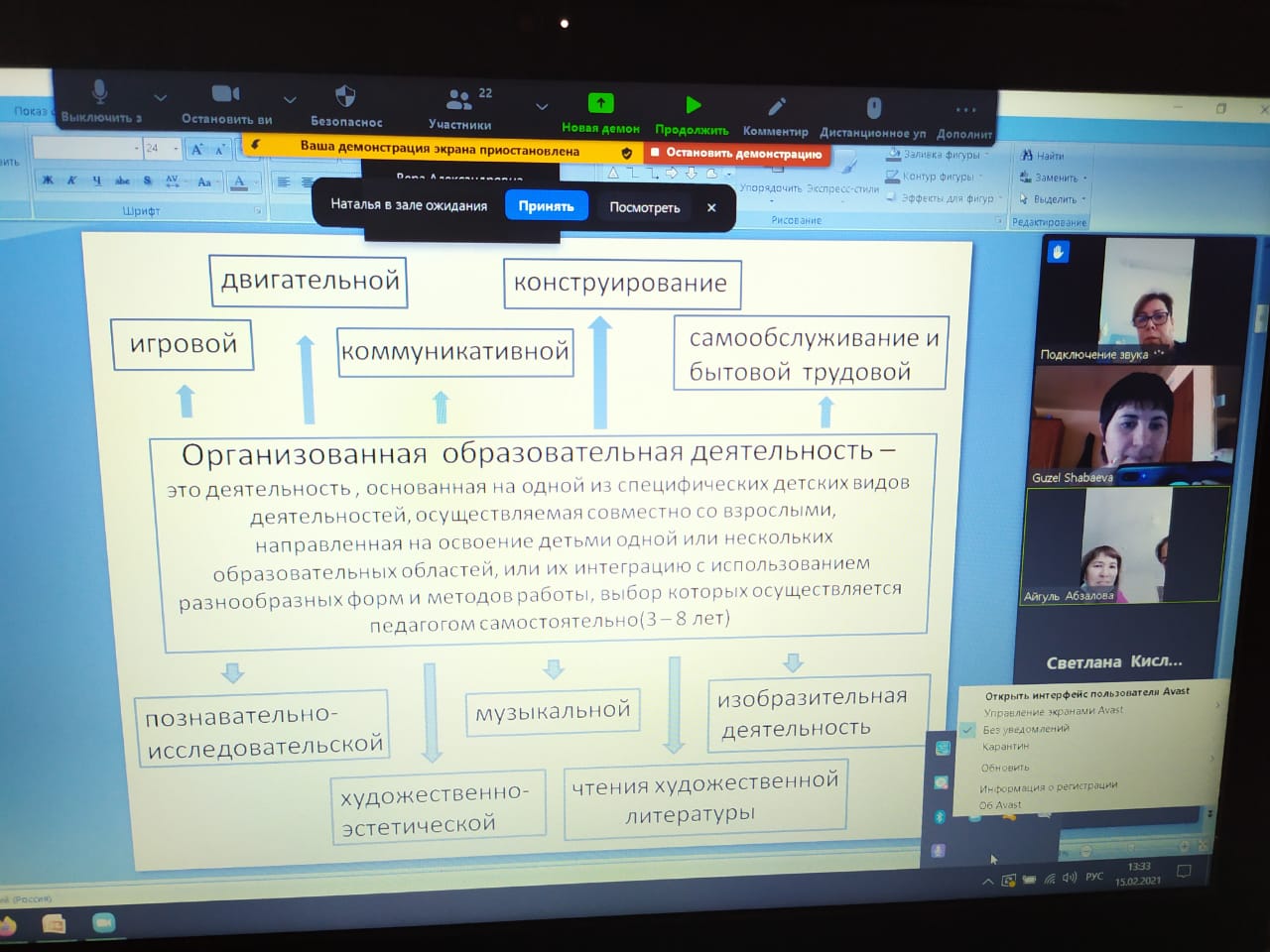Toggle bold formatting in the ribbon
Screen dimensions: 1270x952
(x=47, y=179)
